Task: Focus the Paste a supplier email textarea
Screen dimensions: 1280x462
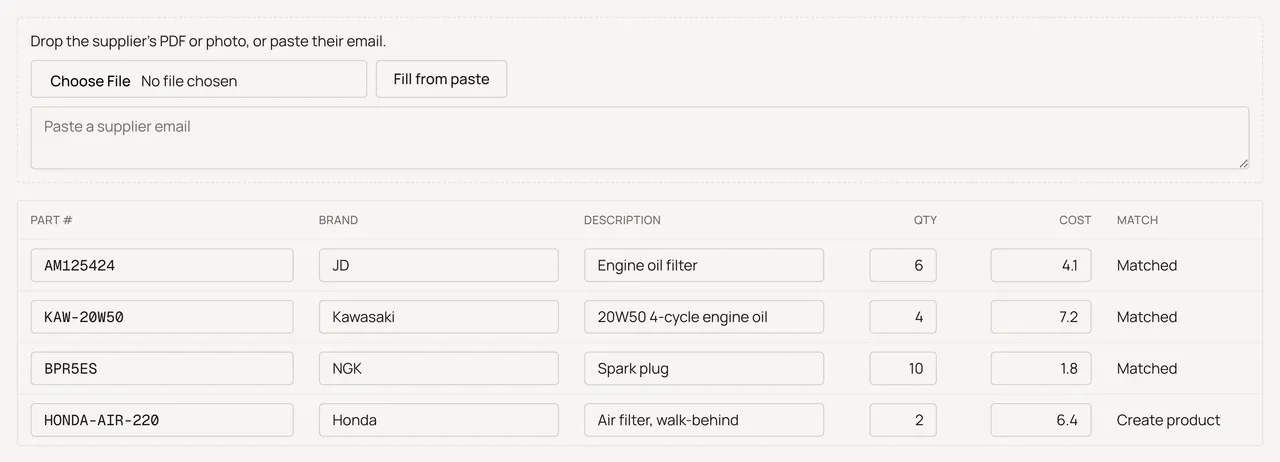Action: click(x=640, y=138)
